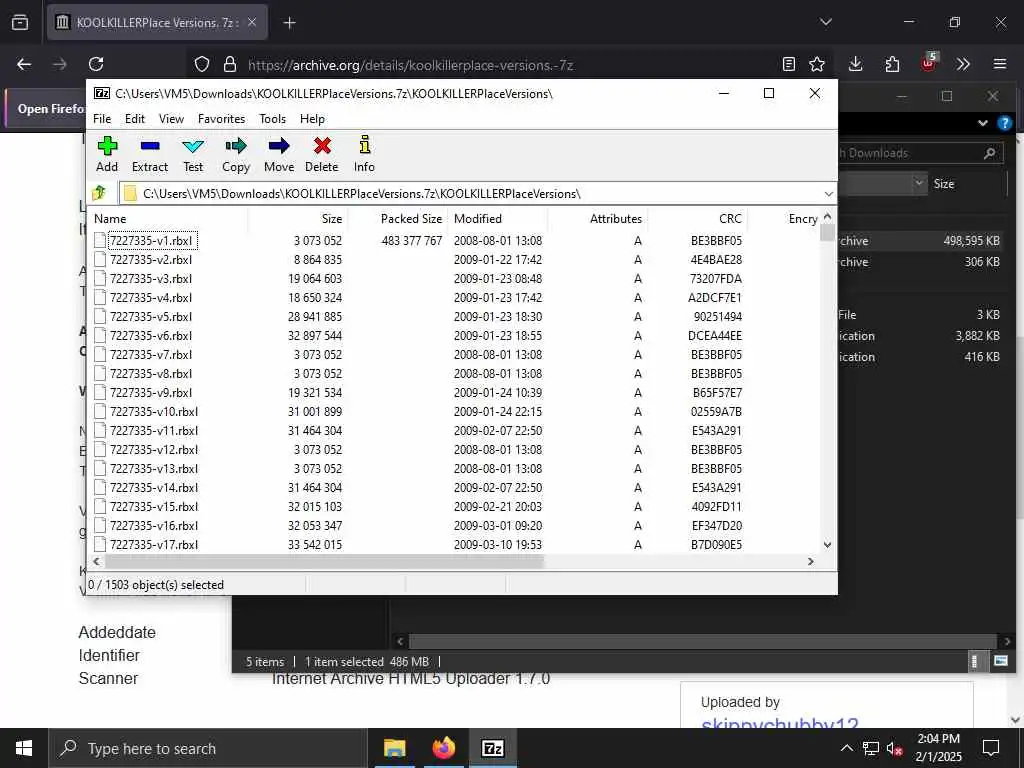The height and width of the screenshot is (768, 1024).
Task: Open the 7-Zip Help menu
Action: [x=312, y=119]
